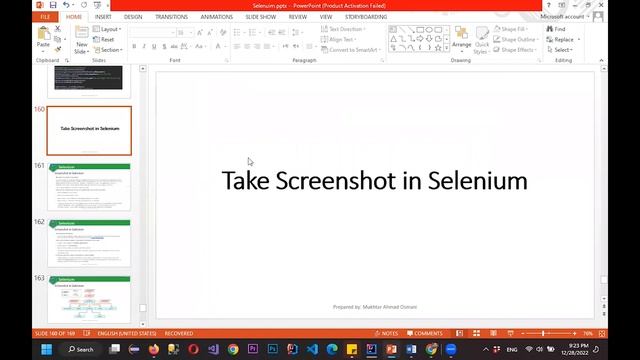Toggle the NOTES pane in status bar
This screenshot has width=640, height=360.
pos(386,333)
